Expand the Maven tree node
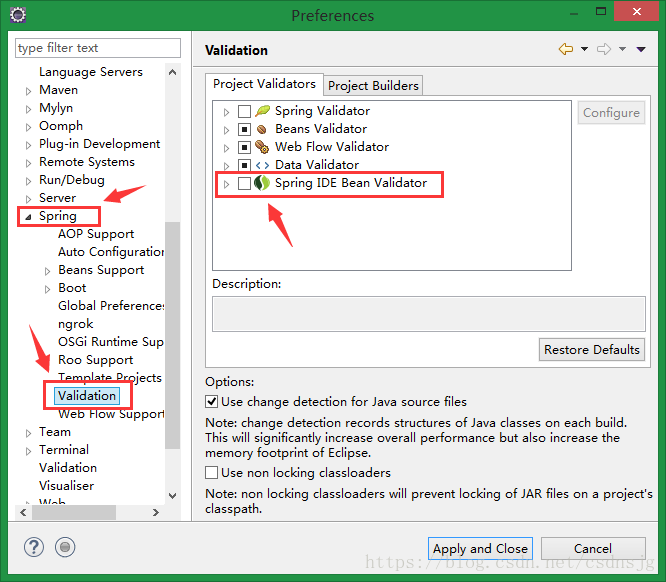 (28, 91)
